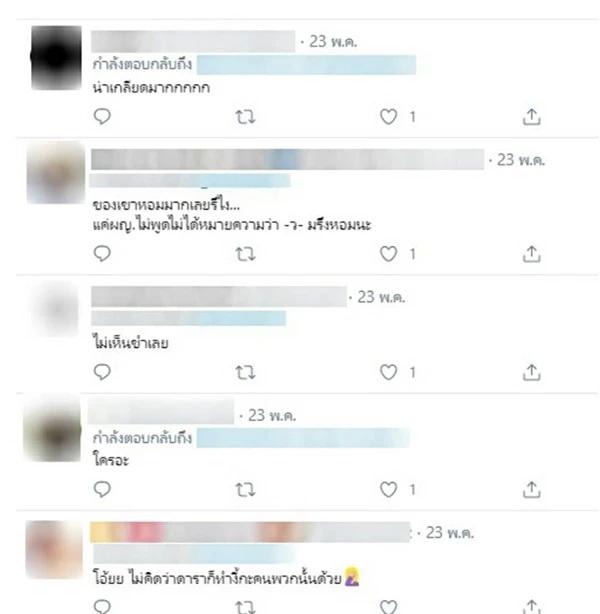This screenshot has height=614, width=600.
Task: Share the 'น่าเกลียดมากกกกก' tweet
Action: click(x=531, y=117)
